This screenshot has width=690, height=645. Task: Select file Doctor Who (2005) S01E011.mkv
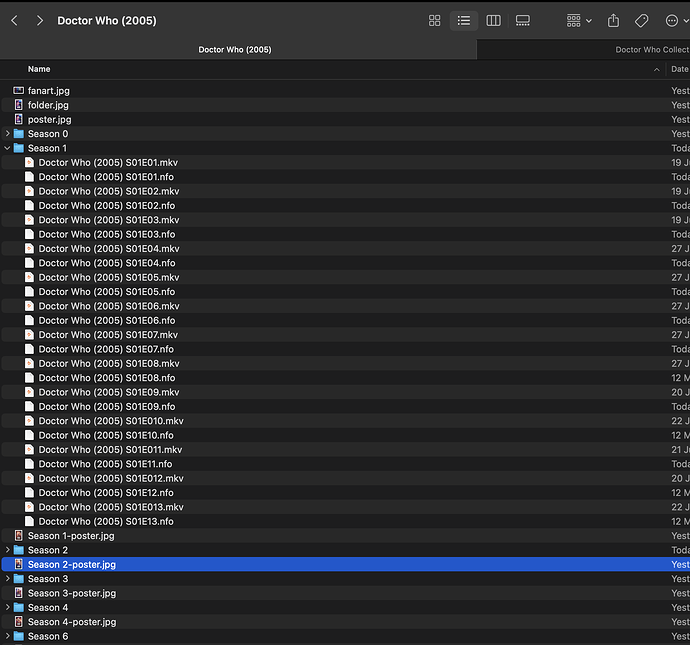coord(110,450)
